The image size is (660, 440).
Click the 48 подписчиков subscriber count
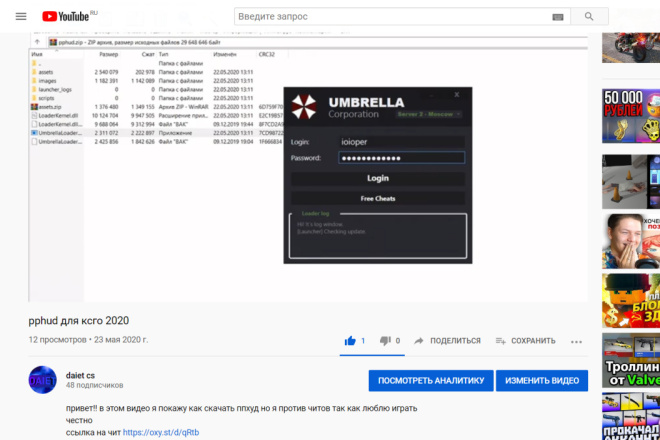click(x=94, y=385)
